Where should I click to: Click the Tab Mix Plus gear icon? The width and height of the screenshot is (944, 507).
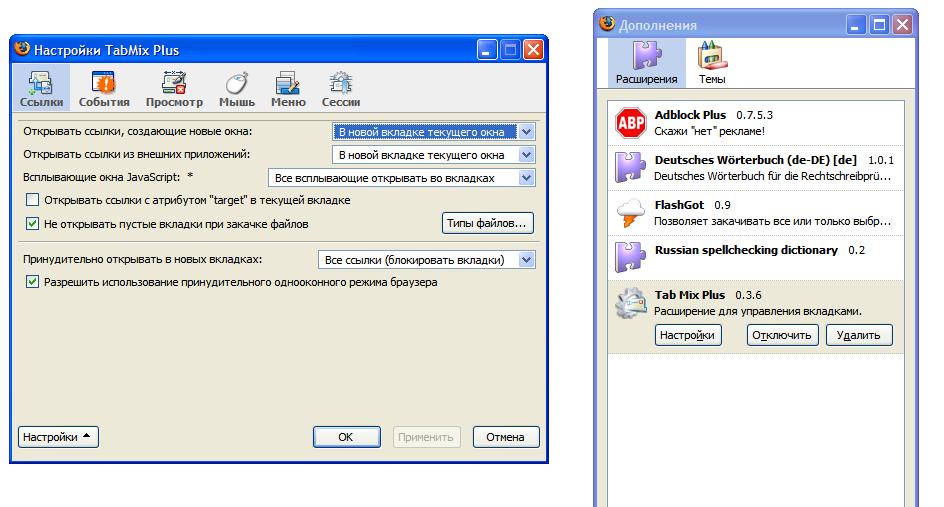point(630,303)
